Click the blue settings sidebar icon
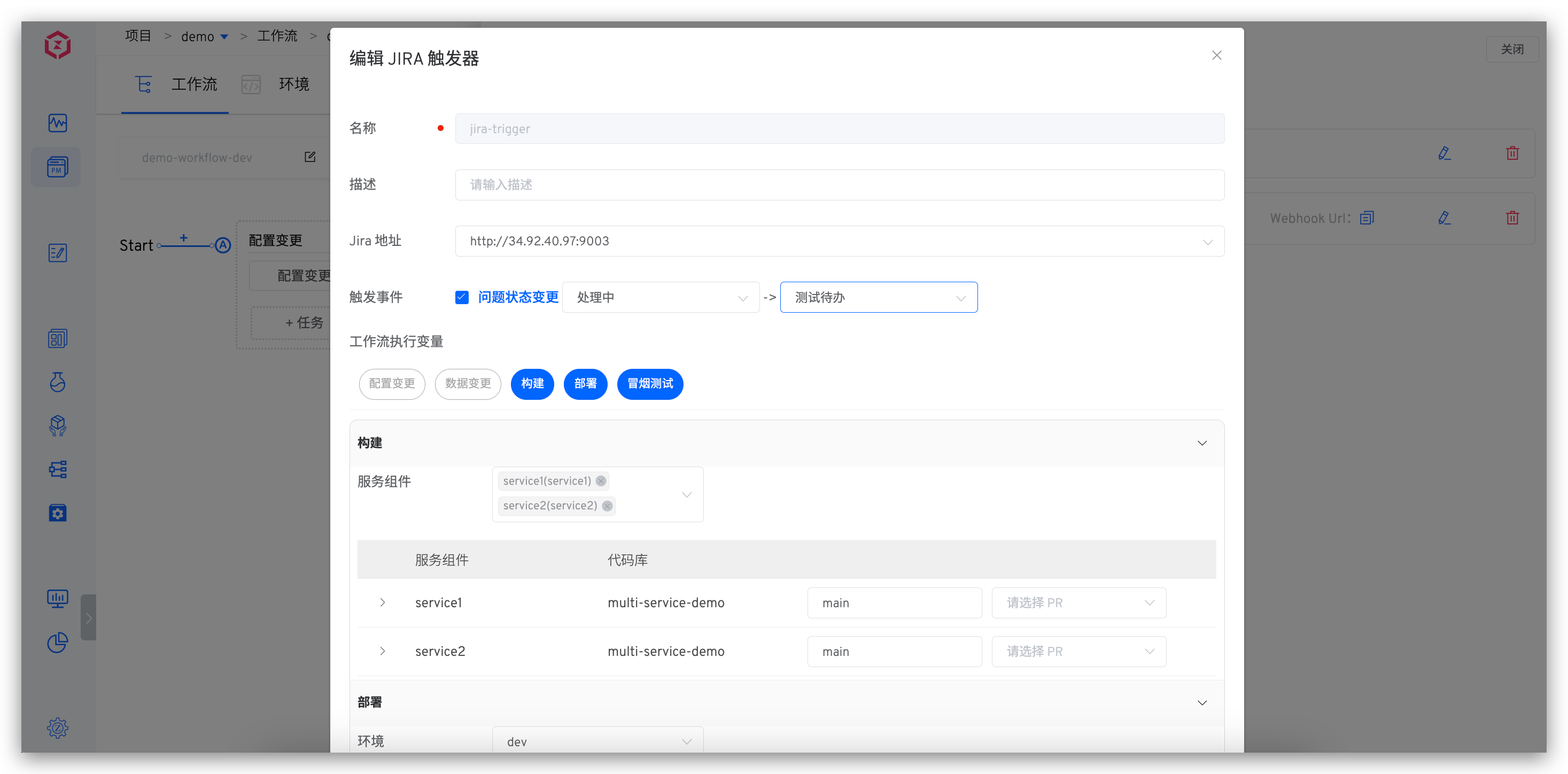 click(x=57, y=513)
